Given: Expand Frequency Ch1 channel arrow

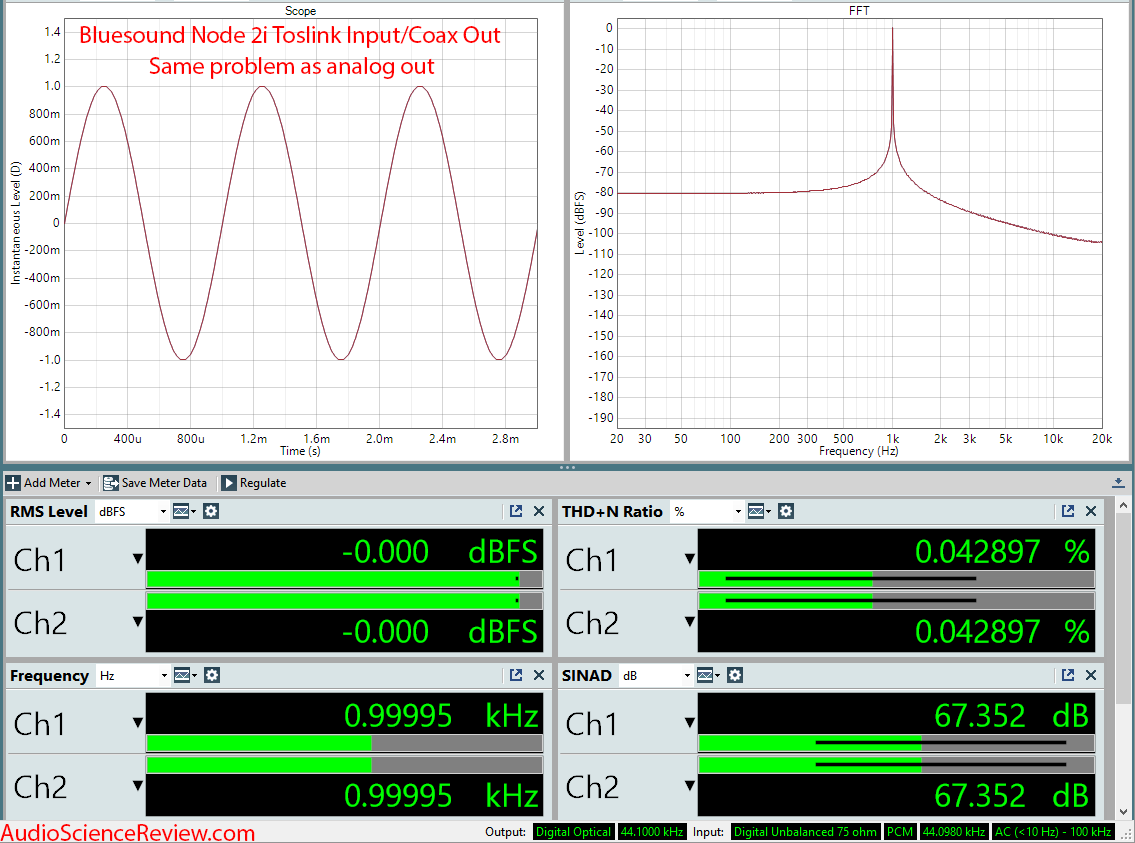Looking at the screenshot, I should click(138, 722).
